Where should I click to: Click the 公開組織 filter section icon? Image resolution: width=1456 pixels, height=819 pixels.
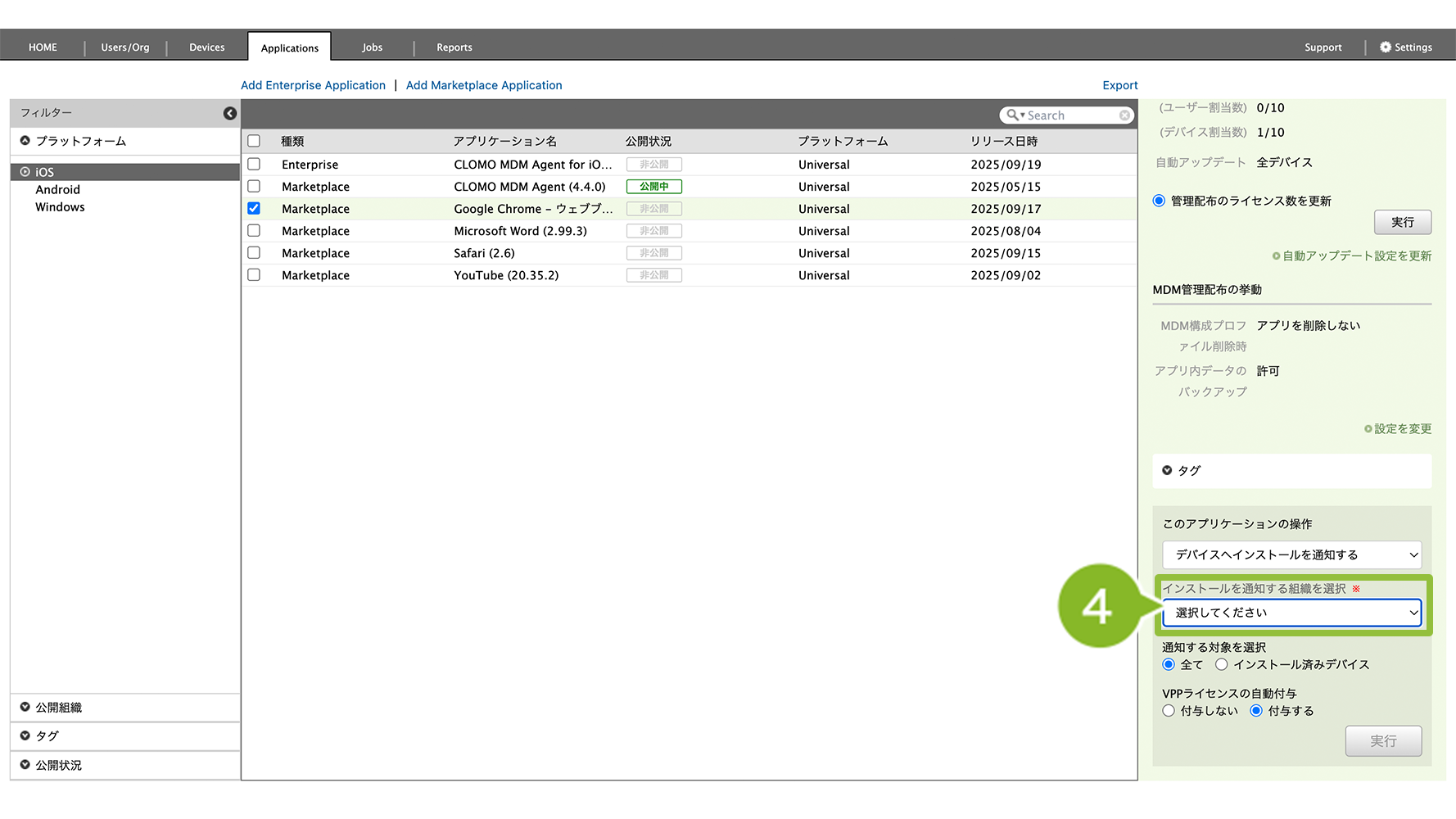click(x=25, y=707)
